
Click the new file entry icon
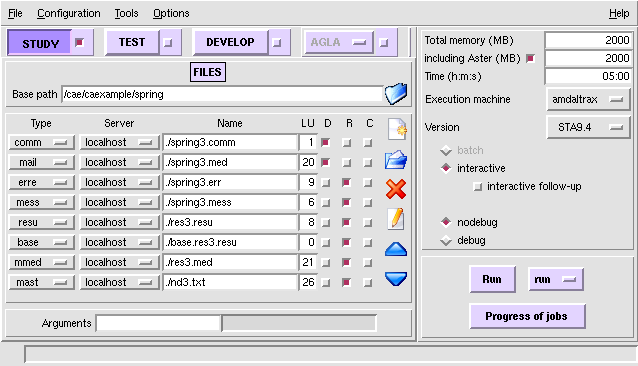coord(396,130)
